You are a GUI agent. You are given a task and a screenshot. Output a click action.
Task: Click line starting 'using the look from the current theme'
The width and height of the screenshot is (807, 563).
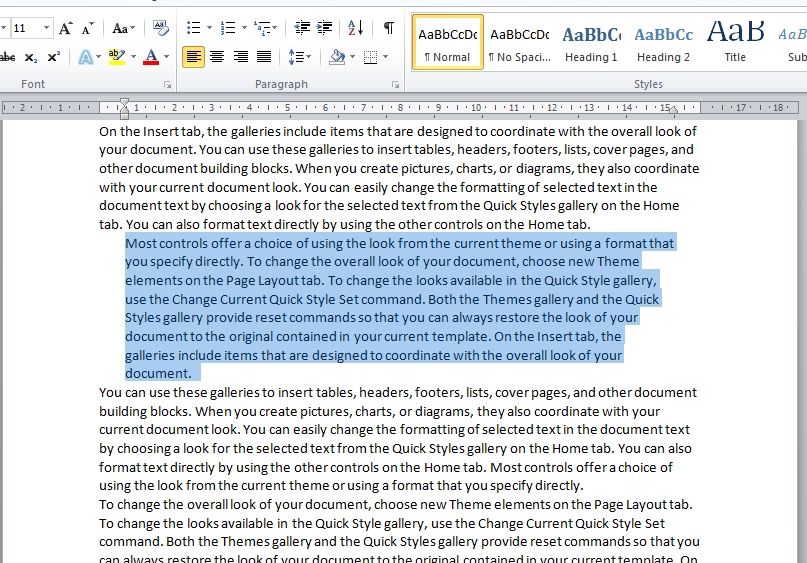coord(341,485)
